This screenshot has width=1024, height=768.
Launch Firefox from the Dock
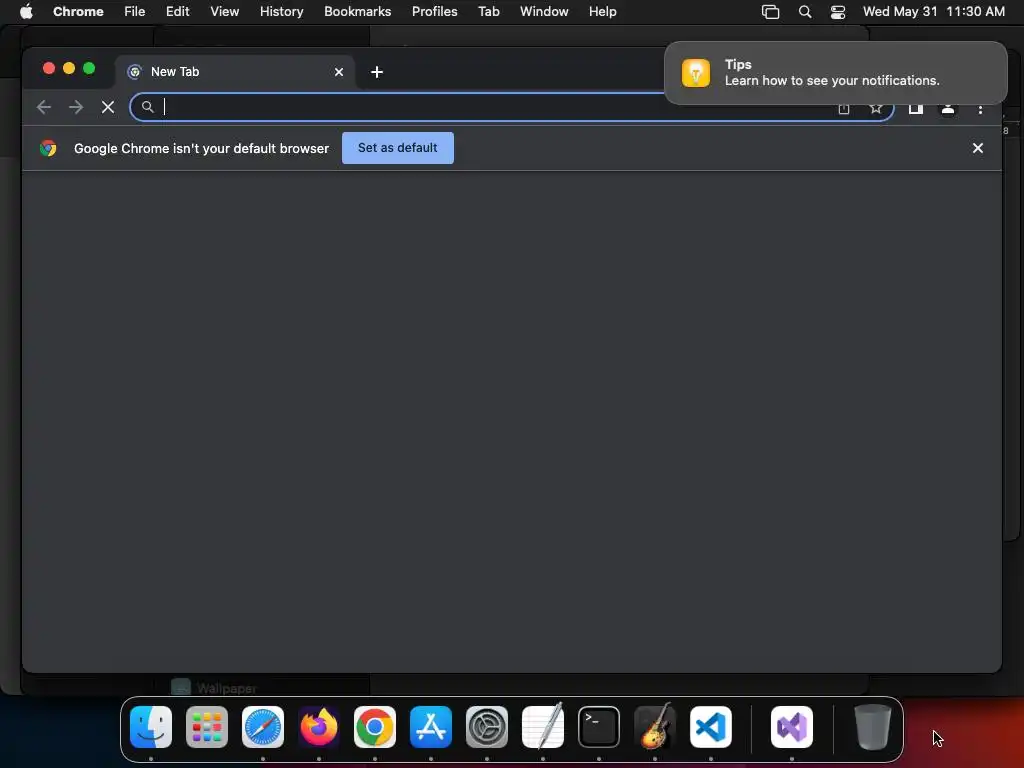pos(319,727)
